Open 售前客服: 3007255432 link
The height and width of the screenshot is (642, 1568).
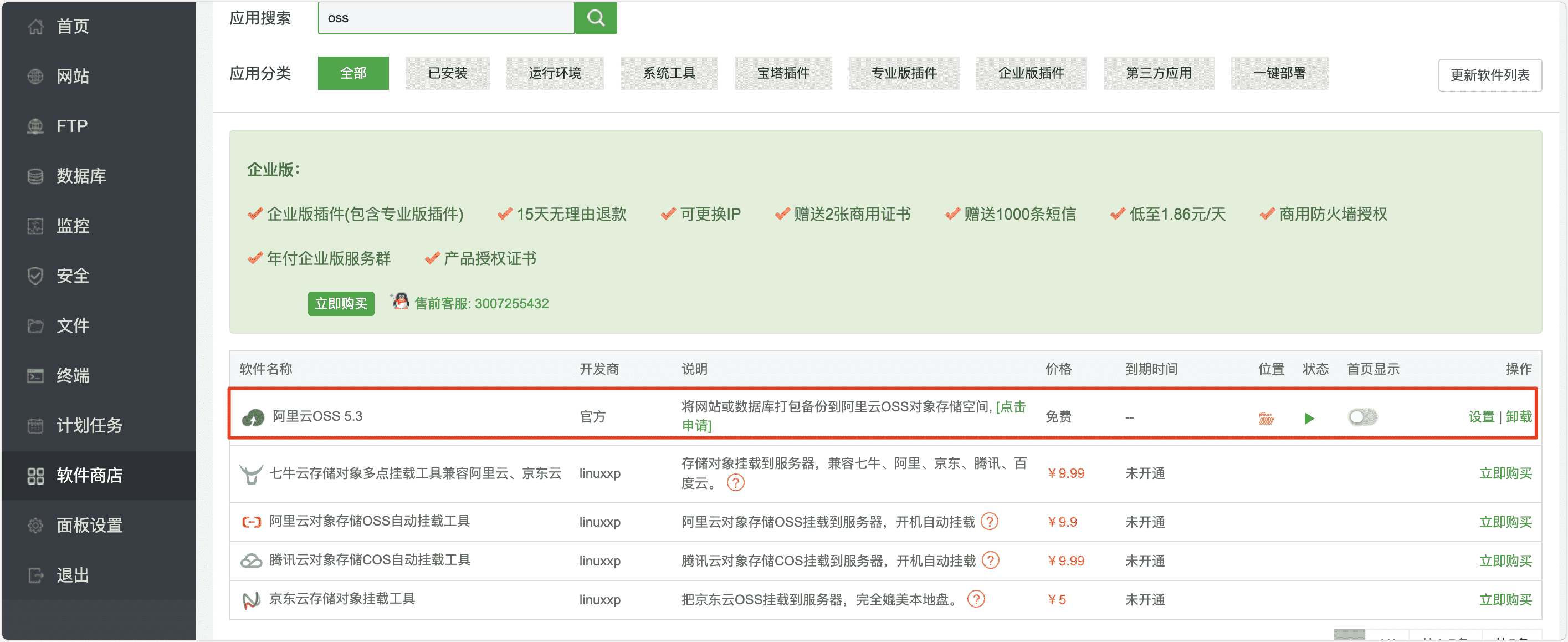(481, 303)
